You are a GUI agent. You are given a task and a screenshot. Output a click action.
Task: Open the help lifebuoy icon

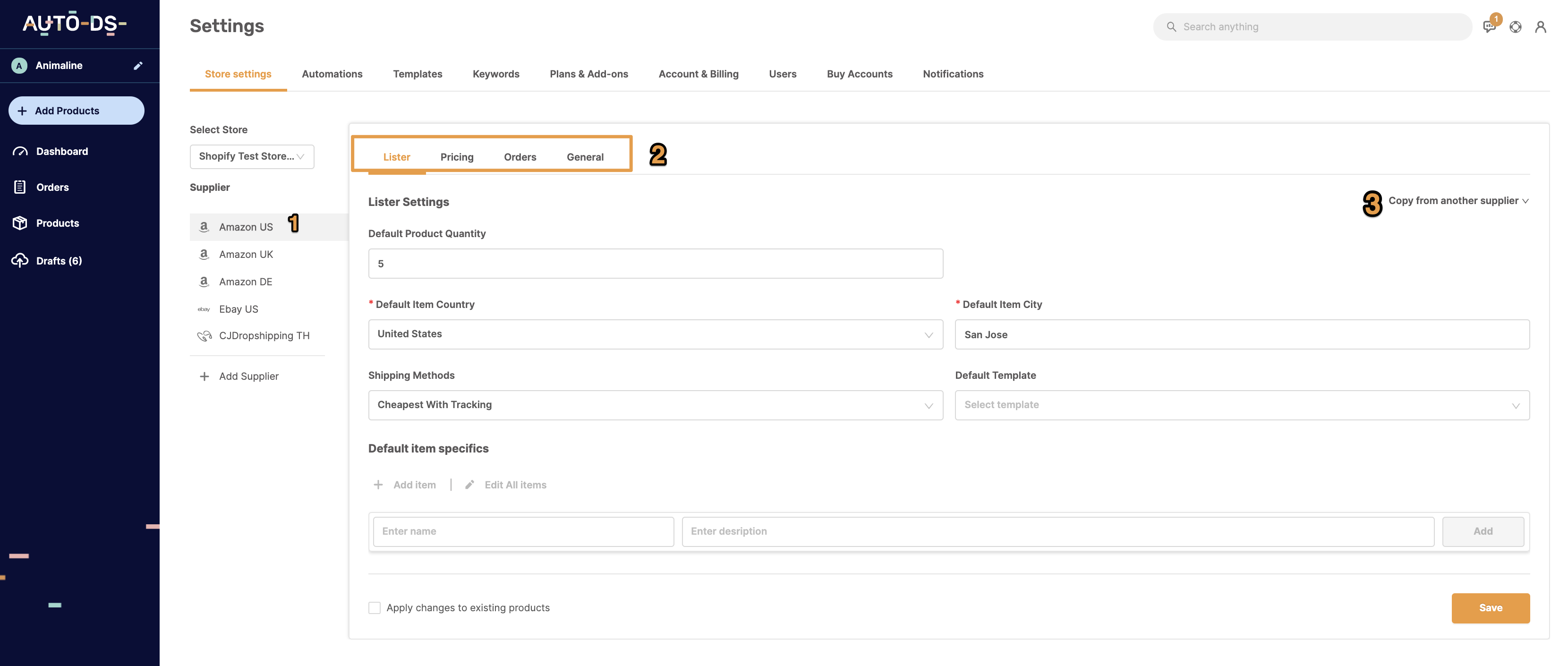1516,27
